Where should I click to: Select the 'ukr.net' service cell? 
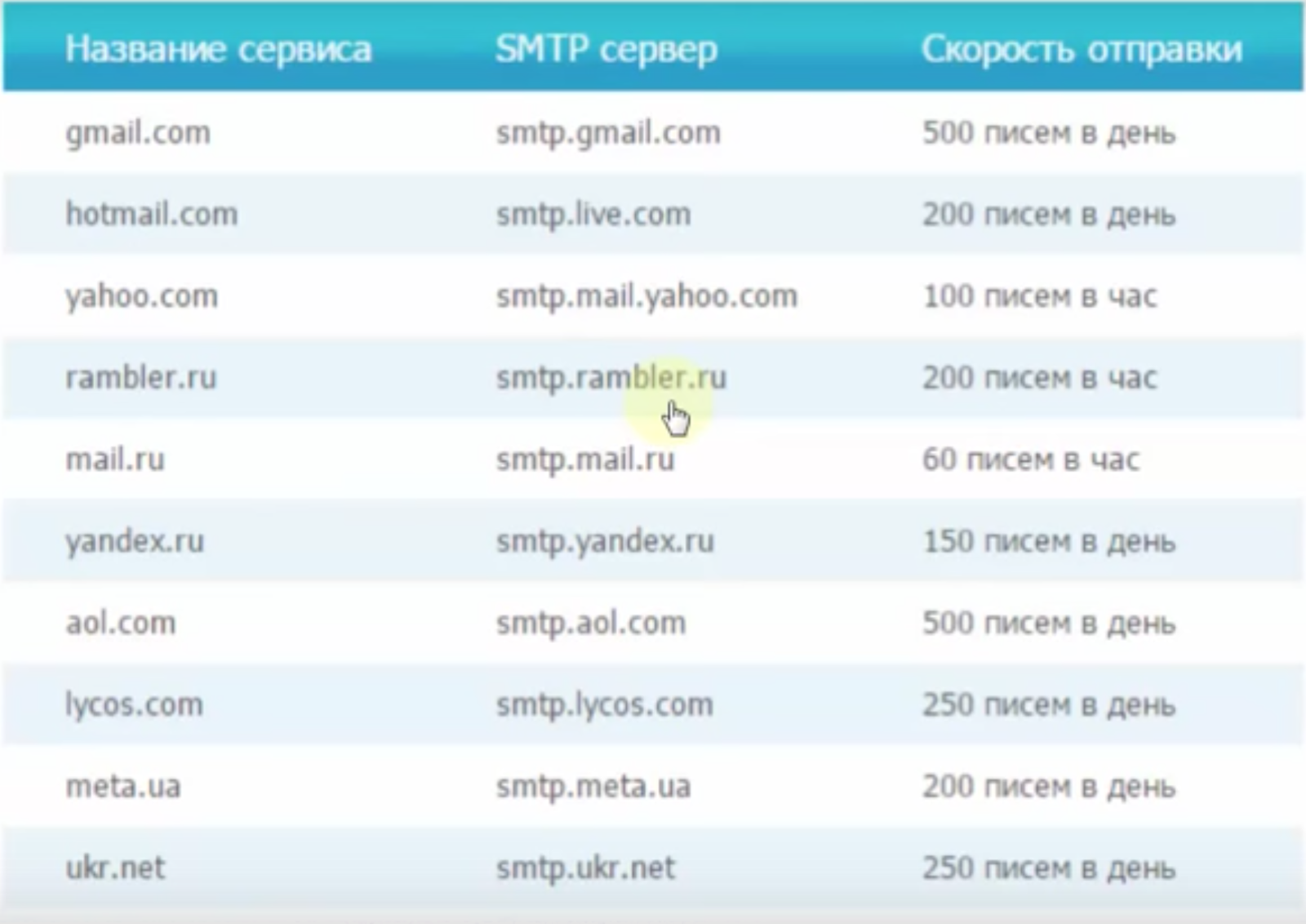pyautogui.click(x=115, y=868)
